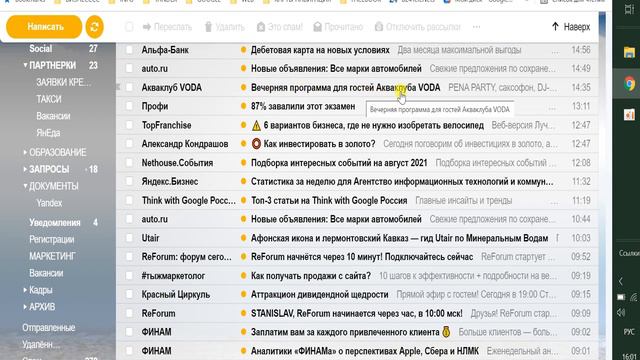Check the Александр Кондрашов email checkbox
This screenshot has height=360, width=640.
coord(129,144)
